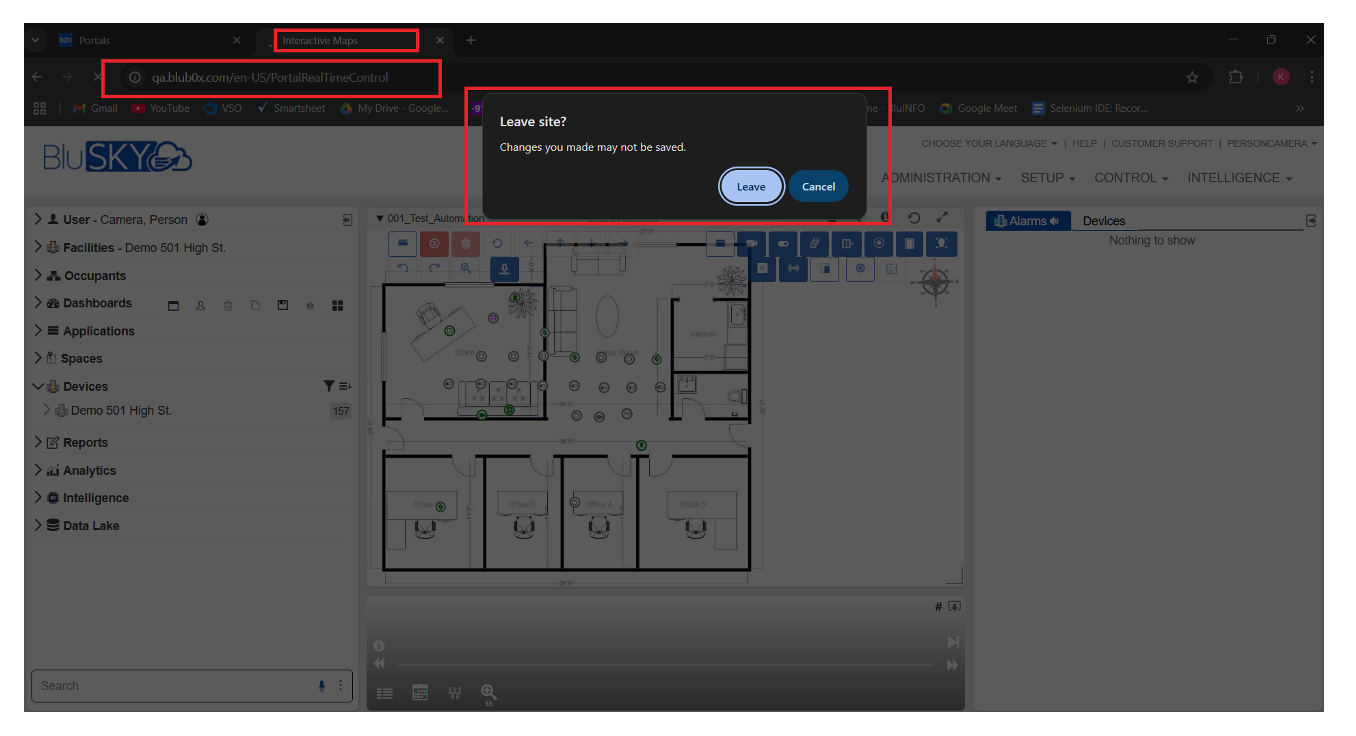Click the calendar icon in the timeline panel
This screenshot has height=736, width=1356.
pyautogui.click(x=419, y=691)
